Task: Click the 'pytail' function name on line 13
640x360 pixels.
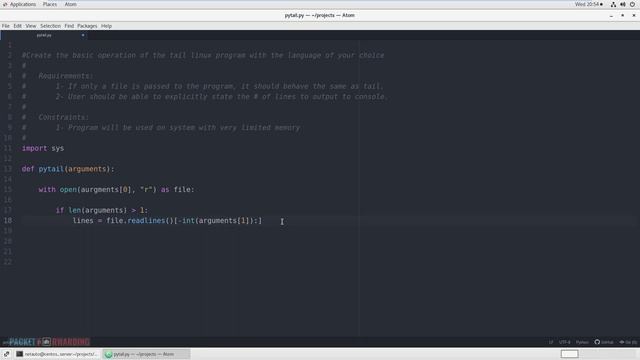Action: pyautogui.click(x=51, y=169)
